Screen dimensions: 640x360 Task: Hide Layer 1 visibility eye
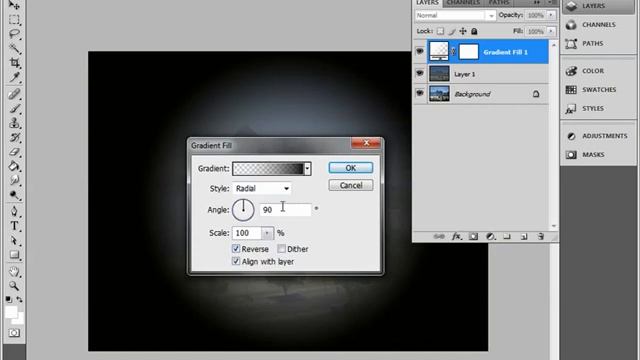point(420,73)
